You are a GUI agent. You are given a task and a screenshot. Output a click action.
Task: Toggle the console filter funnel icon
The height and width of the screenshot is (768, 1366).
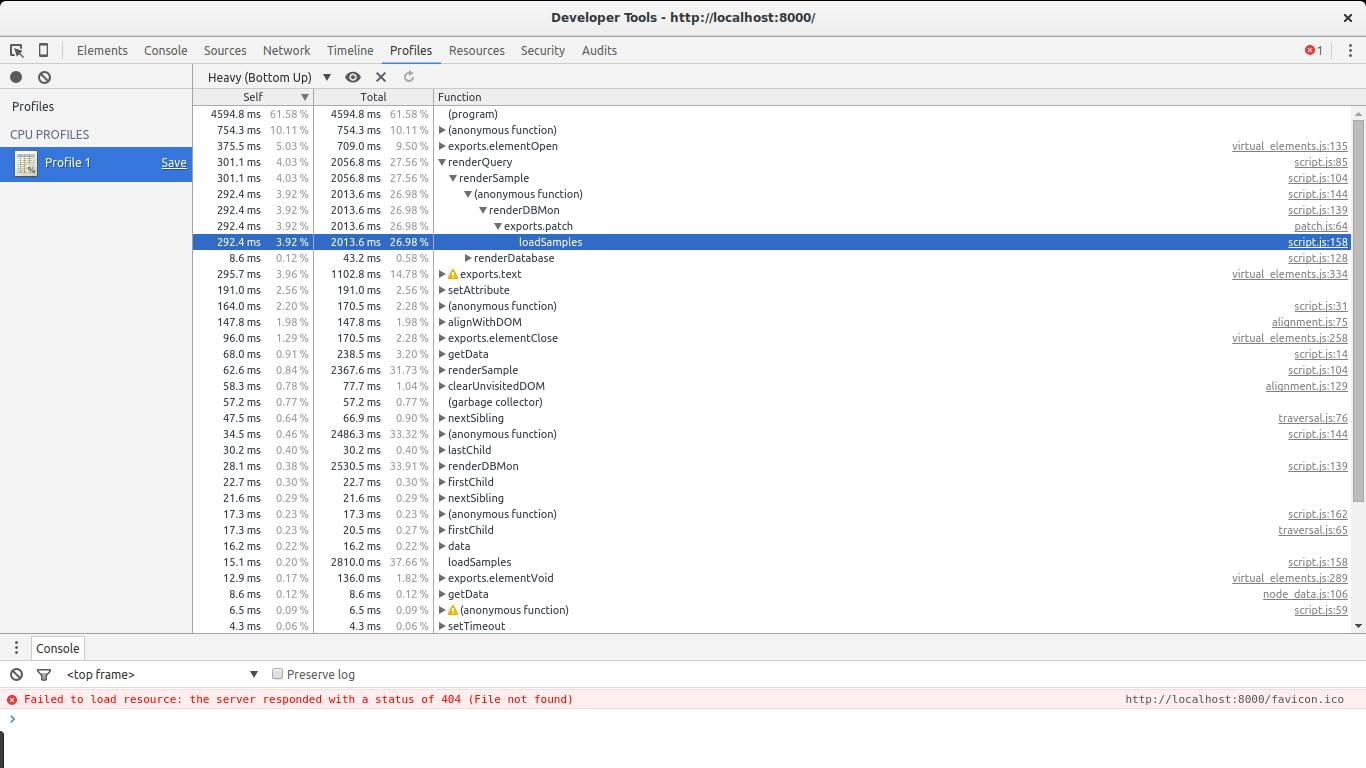click(44, 674)
